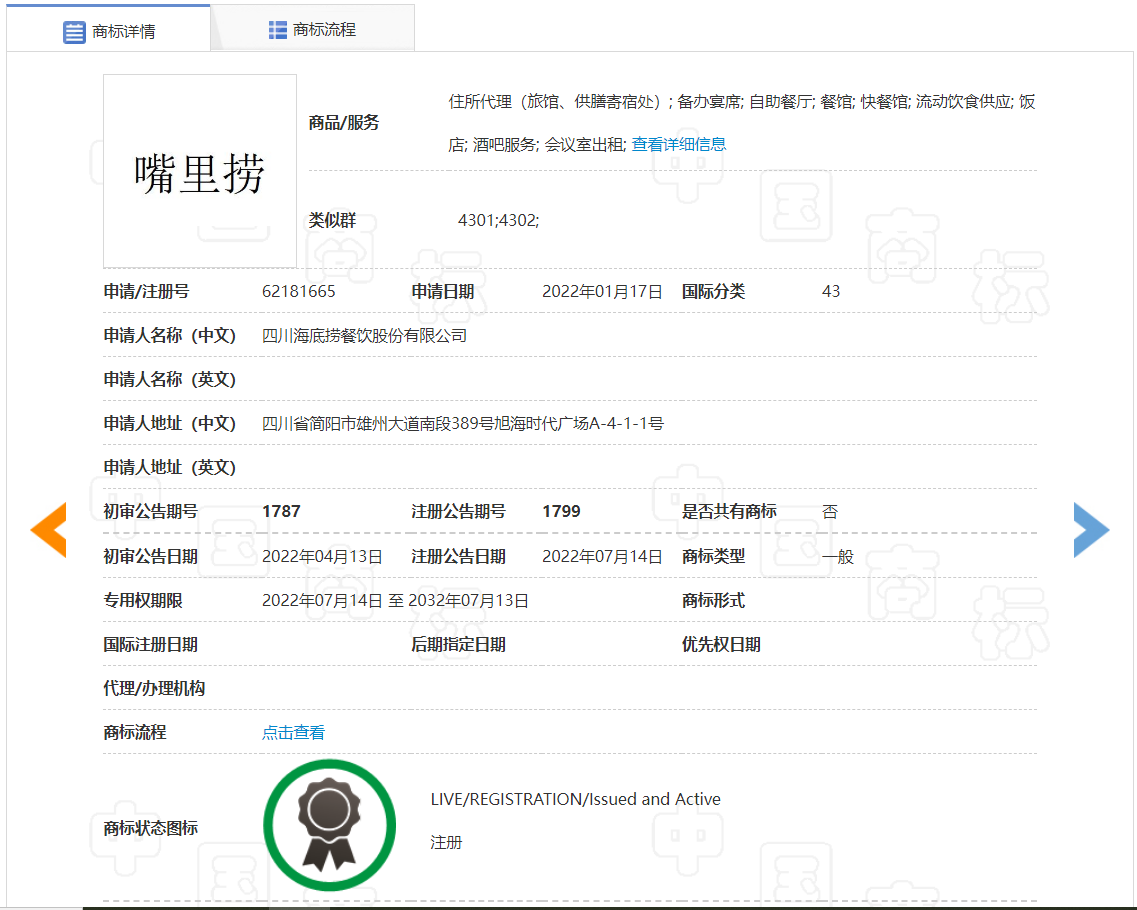
Task: Click the 优先权日期 label
Action: coord(721,645)
